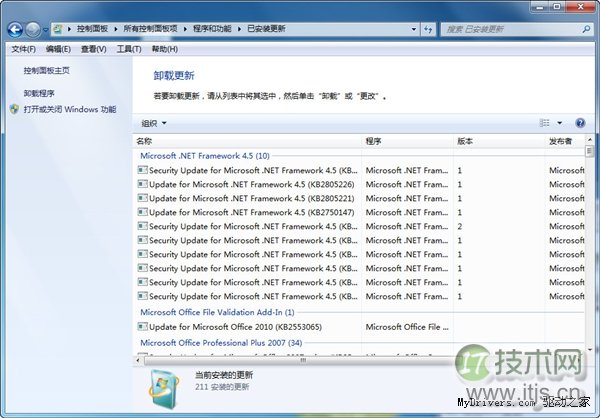Open the 组织 dropdown menu
This screenshot has width=600, height=418.
tap(154, 123)
